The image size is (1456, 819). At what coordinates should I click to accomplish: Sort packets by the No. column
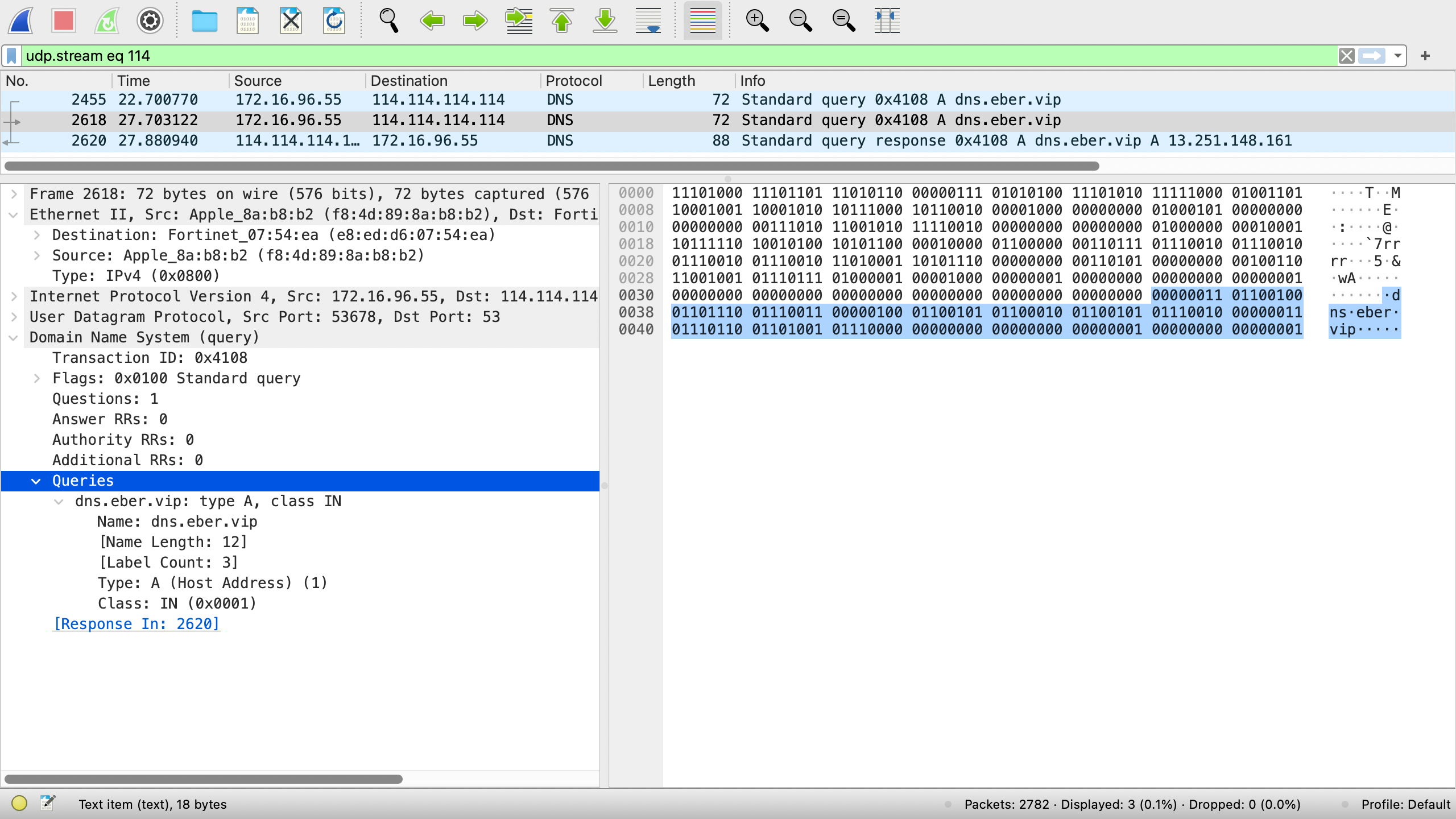[x=57, y=81]
